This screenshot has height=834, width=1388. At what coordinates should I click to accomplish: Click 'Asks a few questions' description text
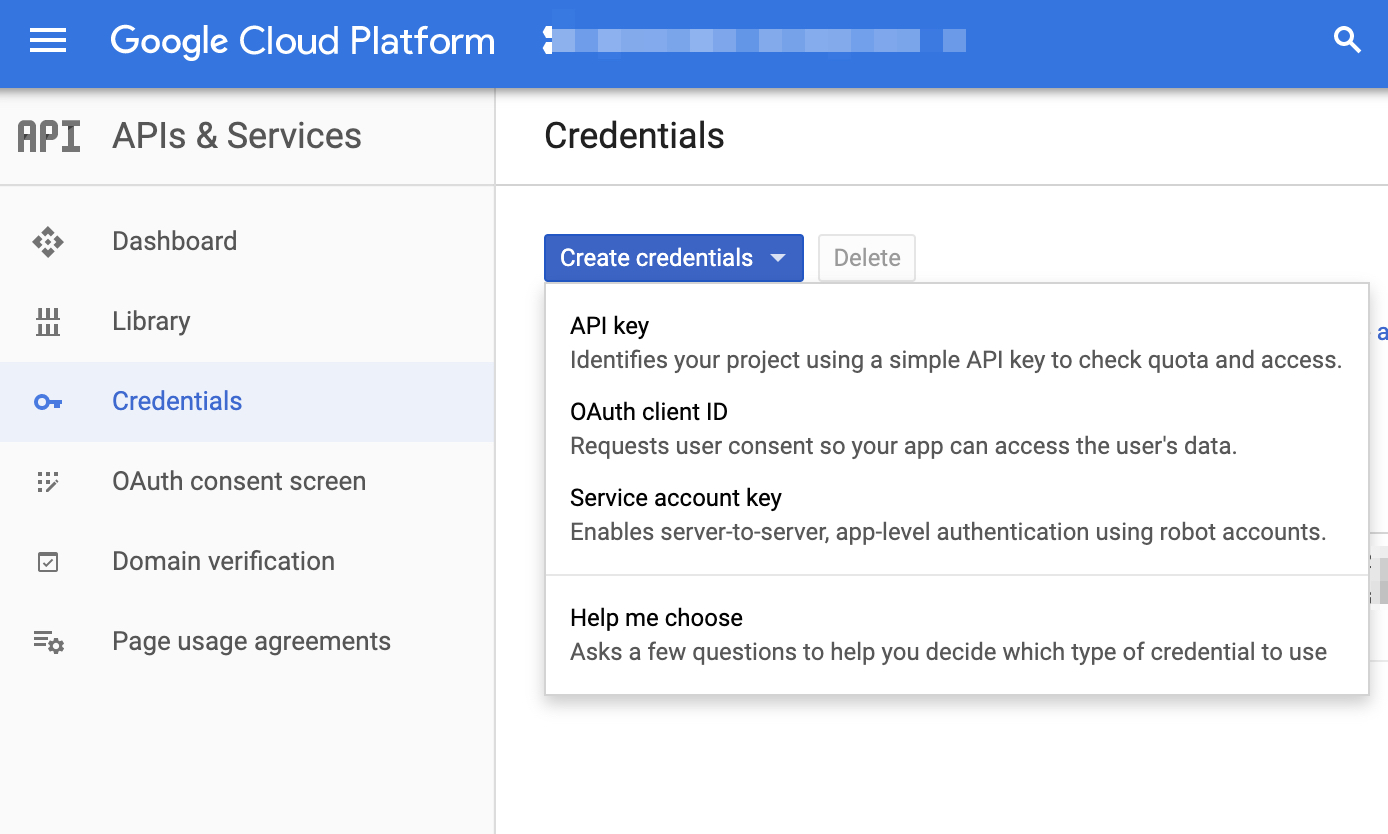(948, 652)
